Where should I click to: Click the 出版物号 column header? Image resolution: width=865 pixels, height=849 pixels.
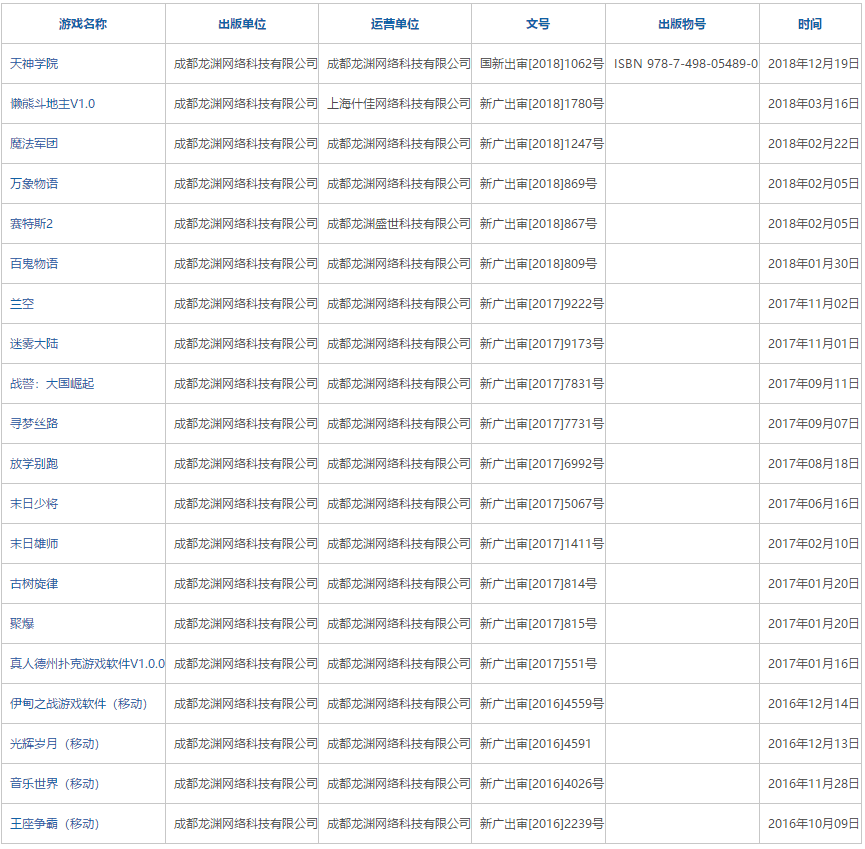[x=682, y=24]
